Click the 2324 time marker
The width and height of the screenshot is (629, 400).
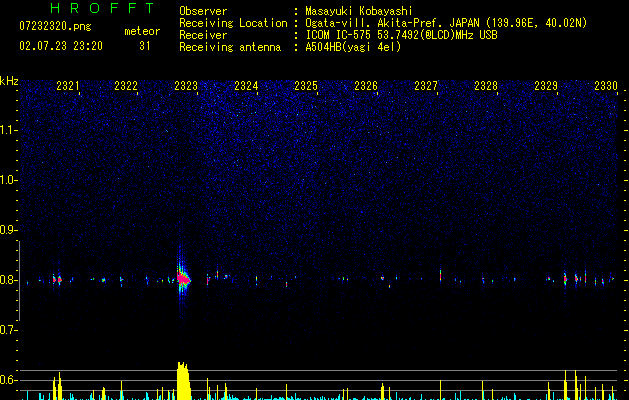(246, 86)
